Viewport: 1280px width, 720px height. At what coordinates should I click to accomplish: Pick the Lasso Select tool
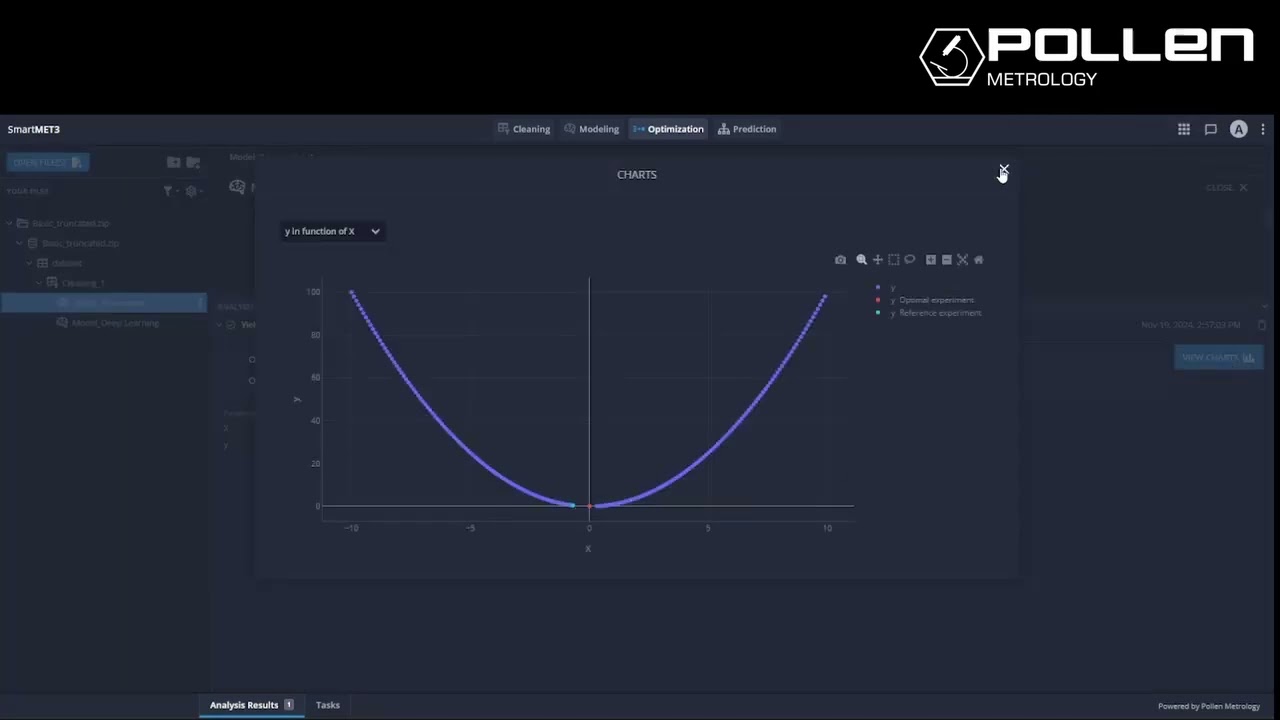(x=910, y=260)
